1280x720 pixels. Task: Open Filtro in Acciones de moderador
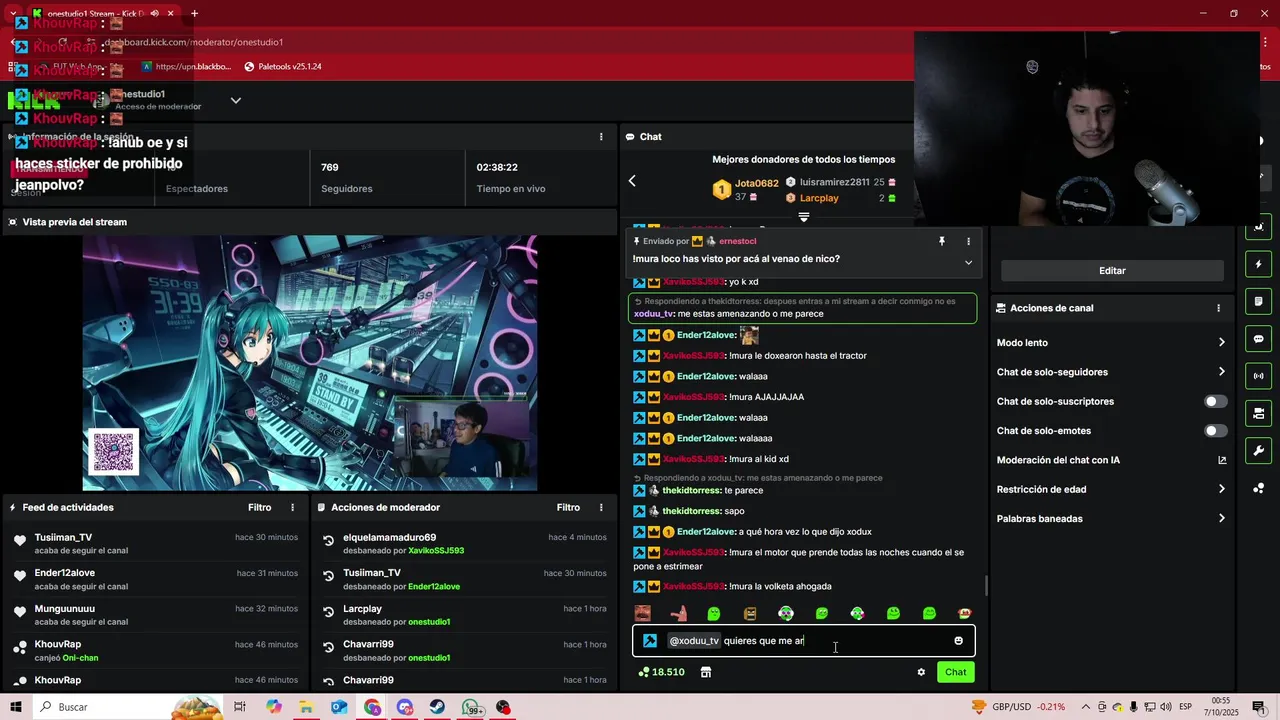click(568, 508)
